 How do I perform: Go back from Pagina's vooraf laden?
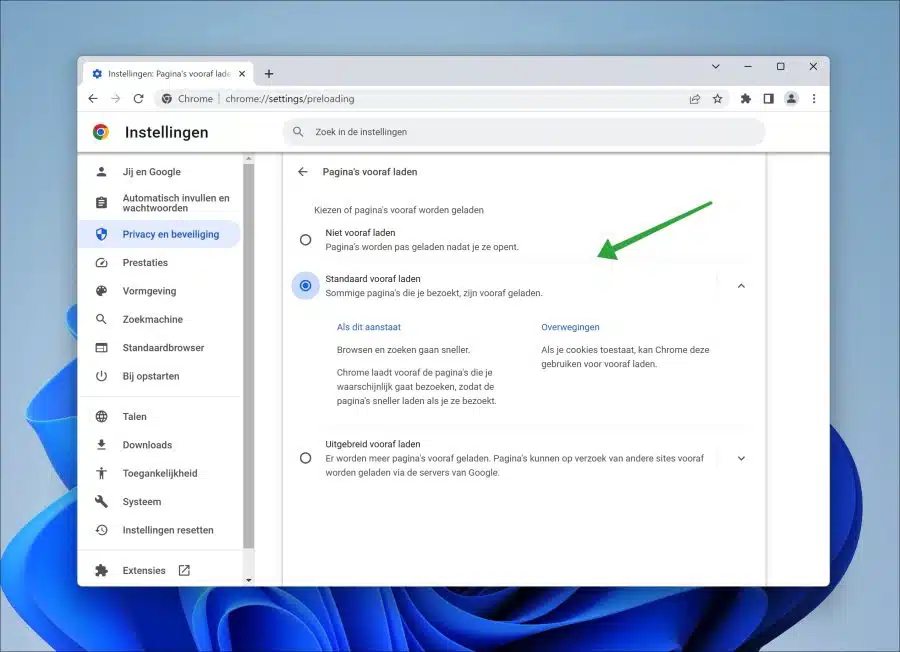302,172
